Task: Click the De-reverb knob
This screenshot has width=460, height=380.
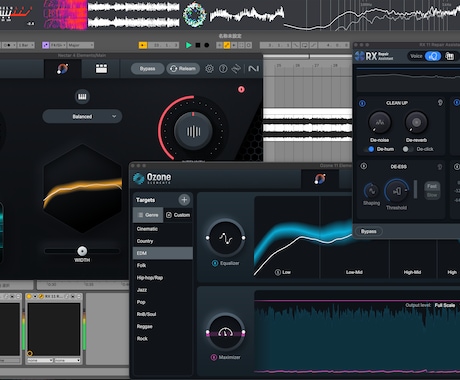Action: (x=416, y=122)
